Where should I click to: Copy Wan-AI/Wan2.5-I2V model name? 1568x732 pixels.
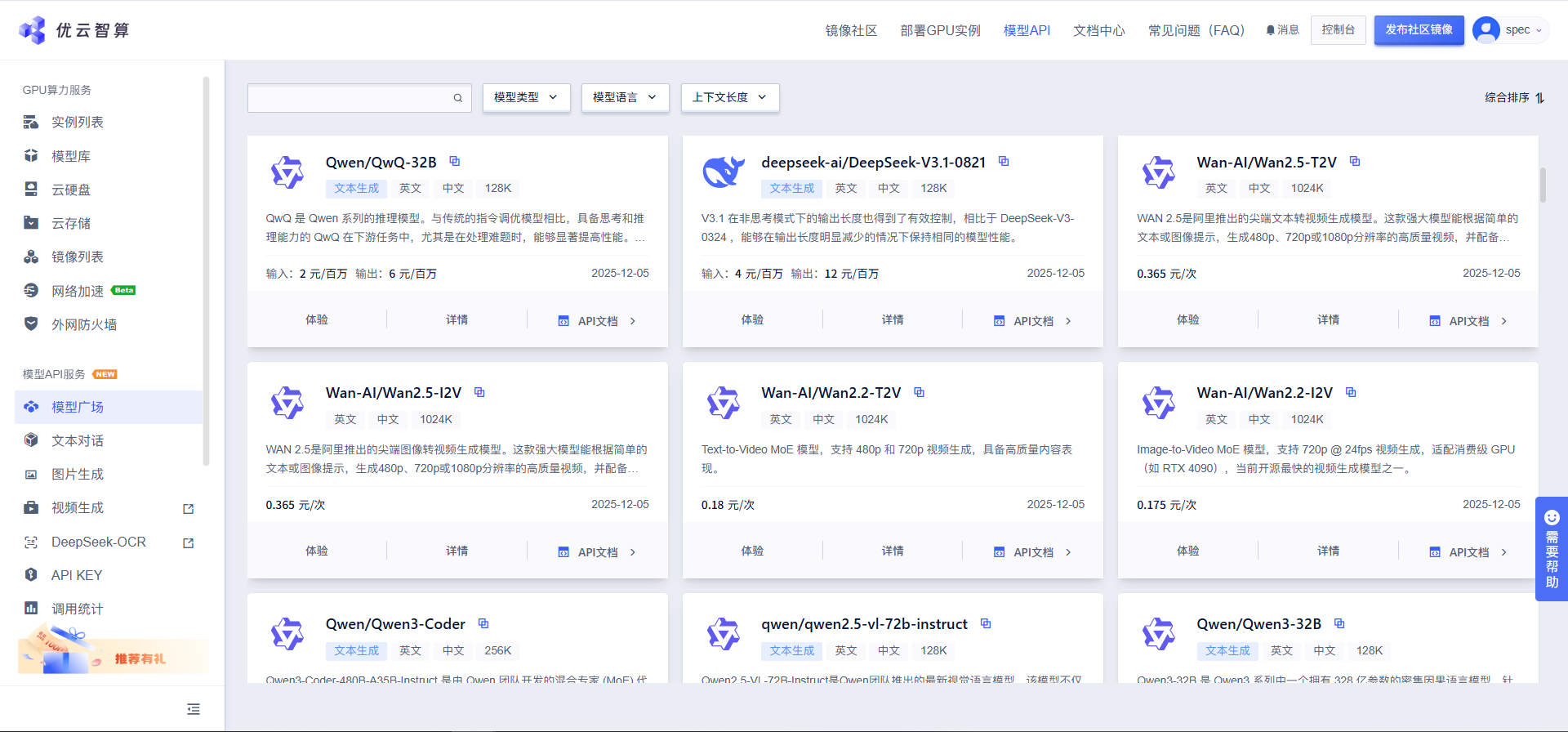pos(479,392)
